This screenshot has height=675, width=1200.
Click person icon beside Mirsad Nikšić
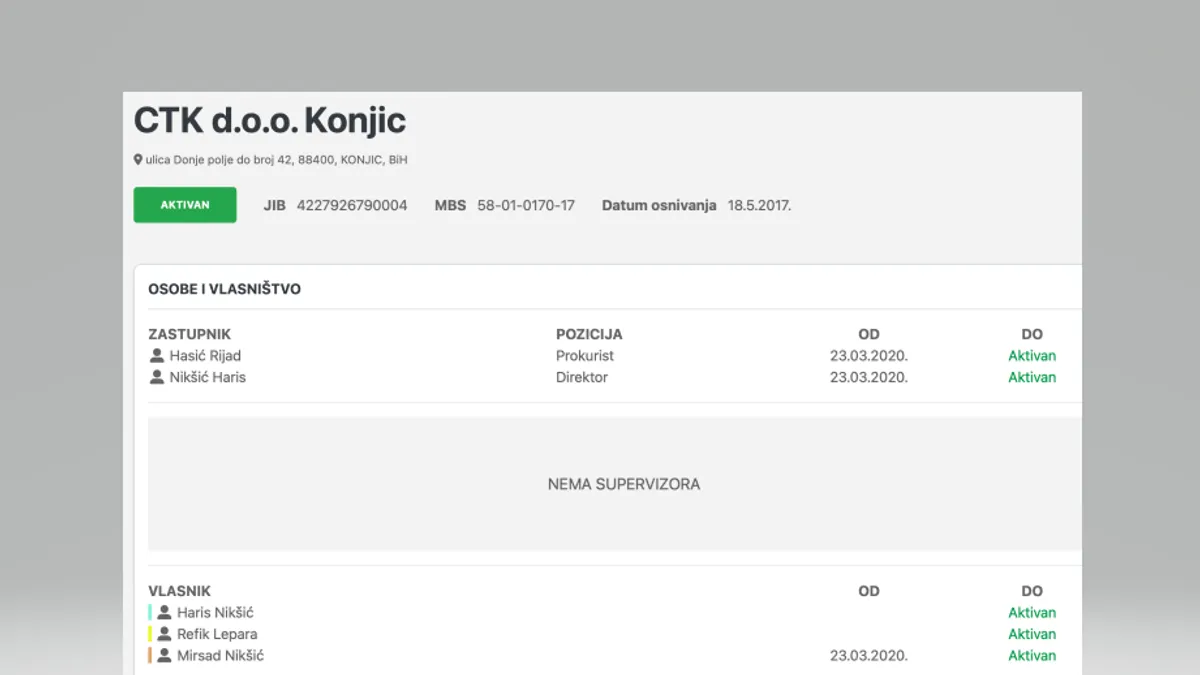164,656
